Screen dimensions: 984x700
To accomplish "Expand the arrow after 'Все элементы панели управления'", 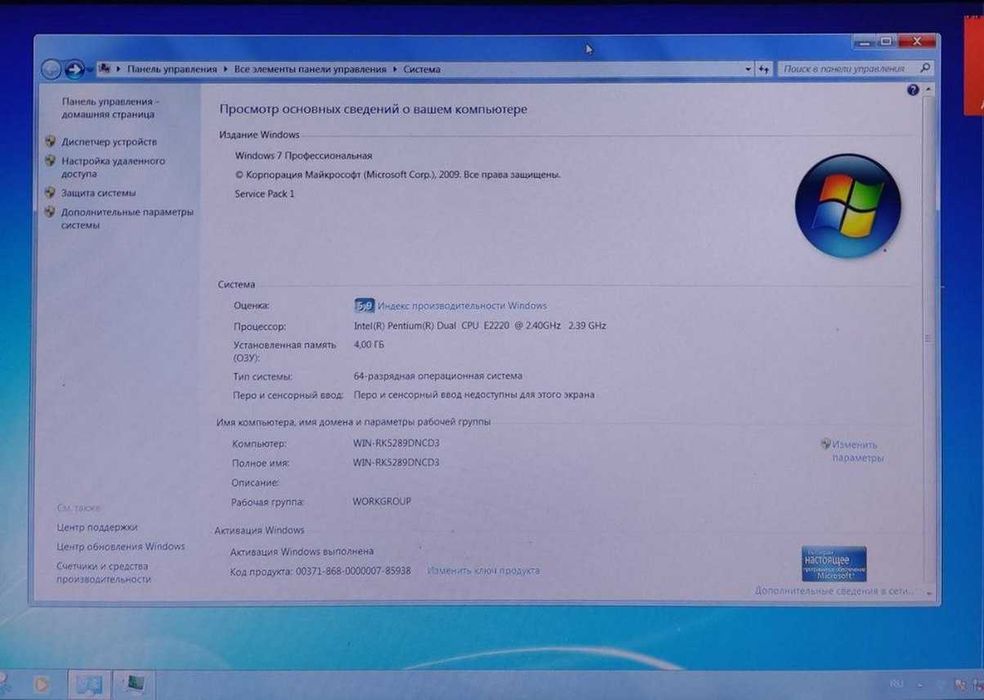I will 395,69.
